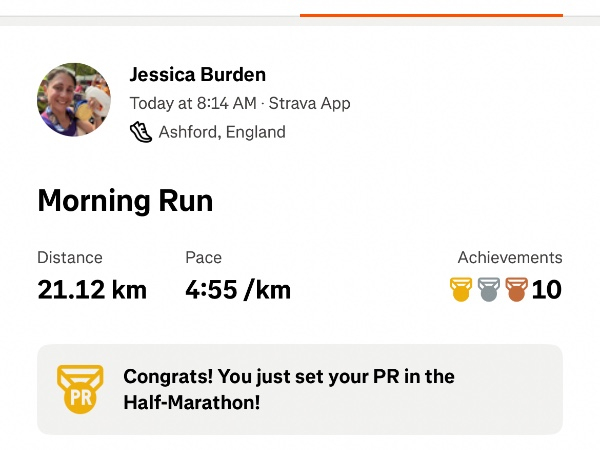Tap the 4:55 /km pace value
600x450 pixels.
[238, 290]
